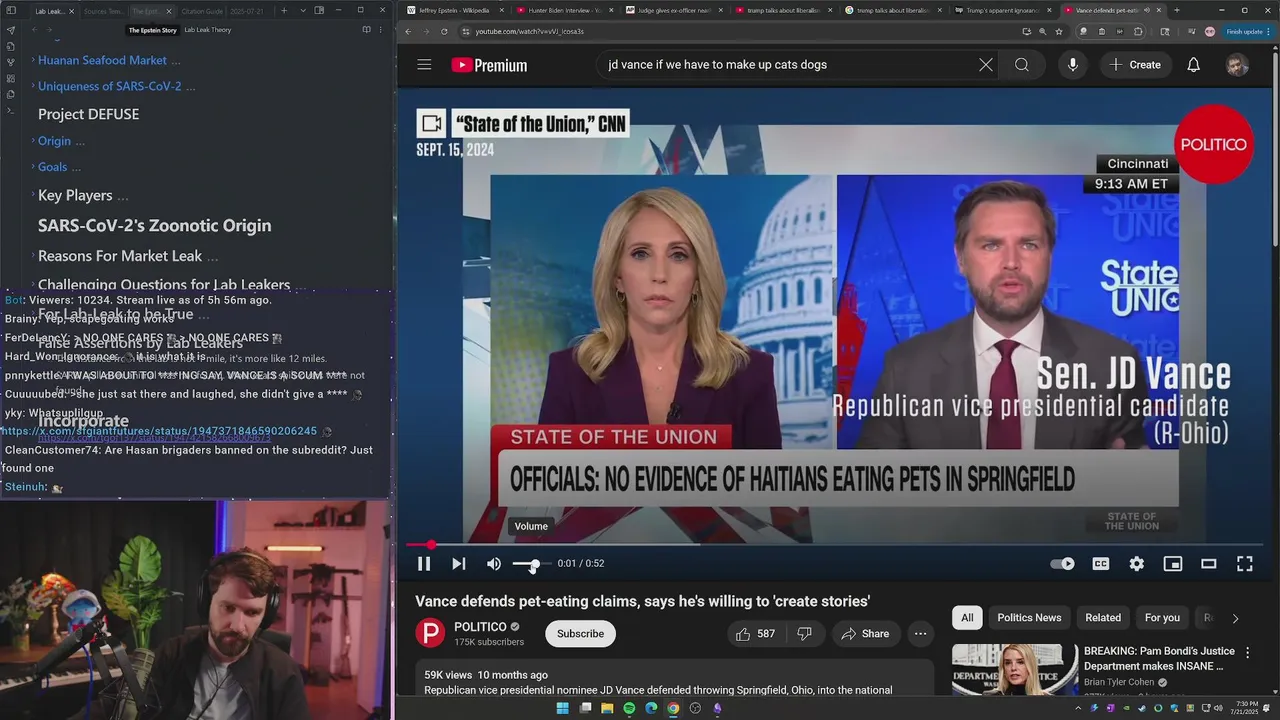Like the video with thumbs up
The image size is (1280, 720).
point(755,634)
